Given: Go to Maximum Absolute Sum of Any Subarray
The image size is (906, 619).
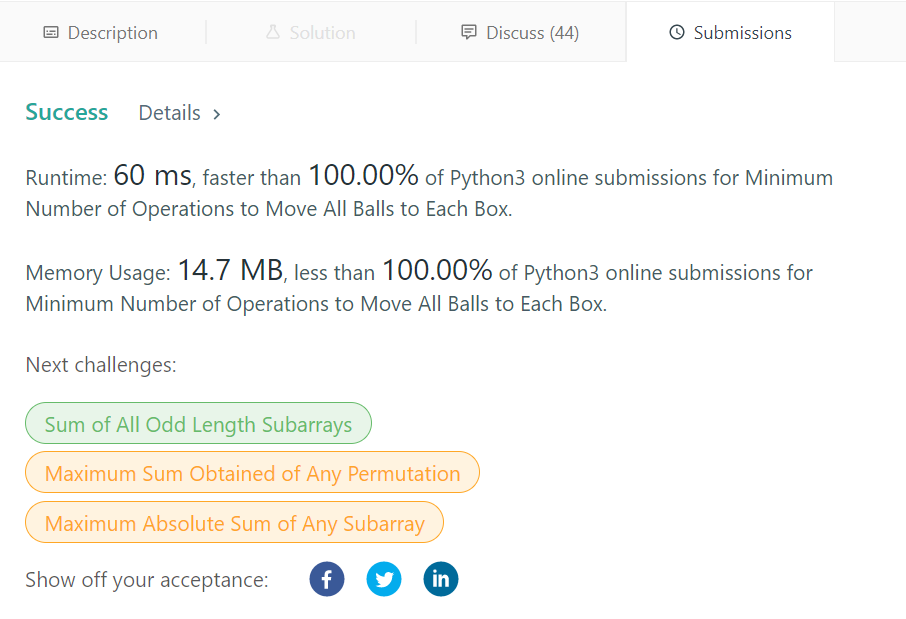Looking at the screenshot, I should point(234,523).
